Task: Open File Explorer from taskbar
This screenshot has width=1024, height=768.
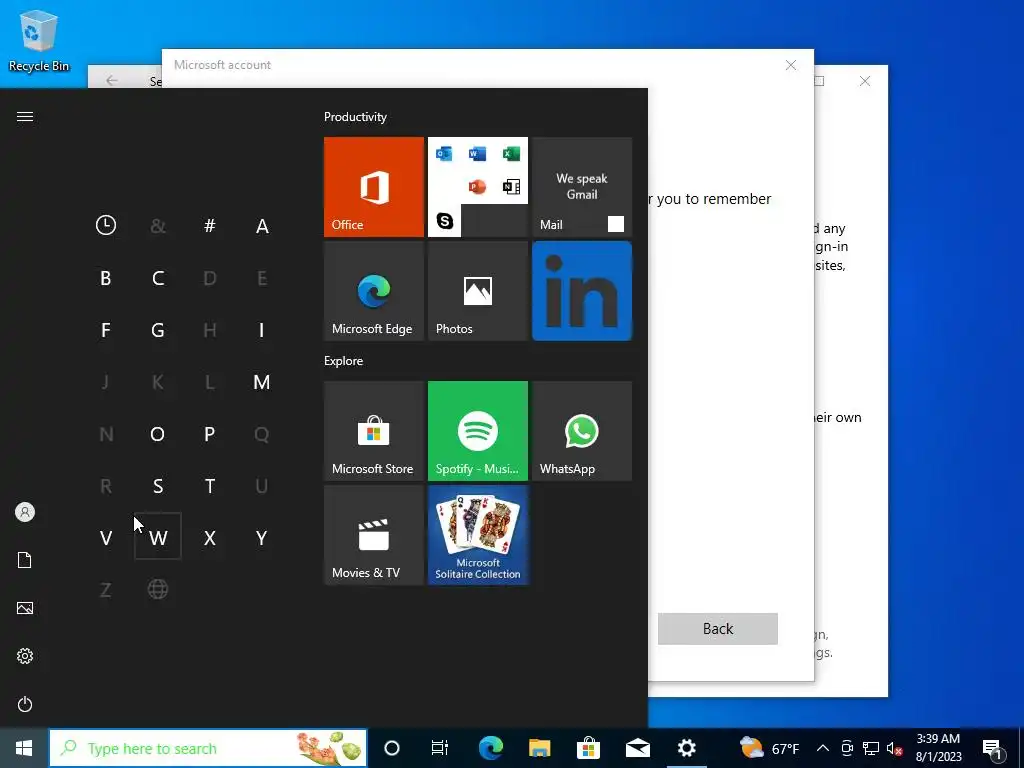Action: tap(539, 748)
